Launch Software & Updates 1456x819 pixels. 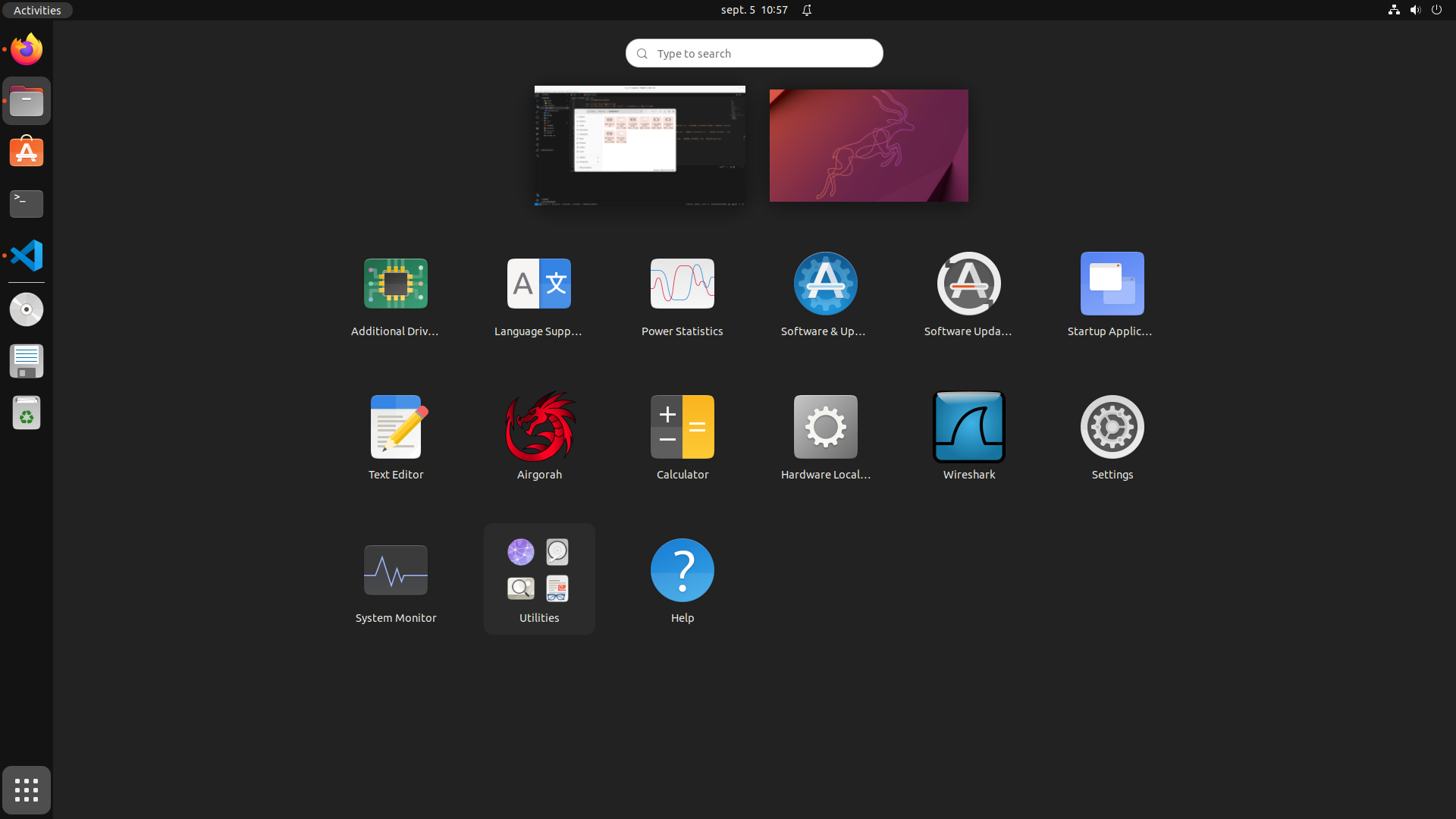point(825,296)
